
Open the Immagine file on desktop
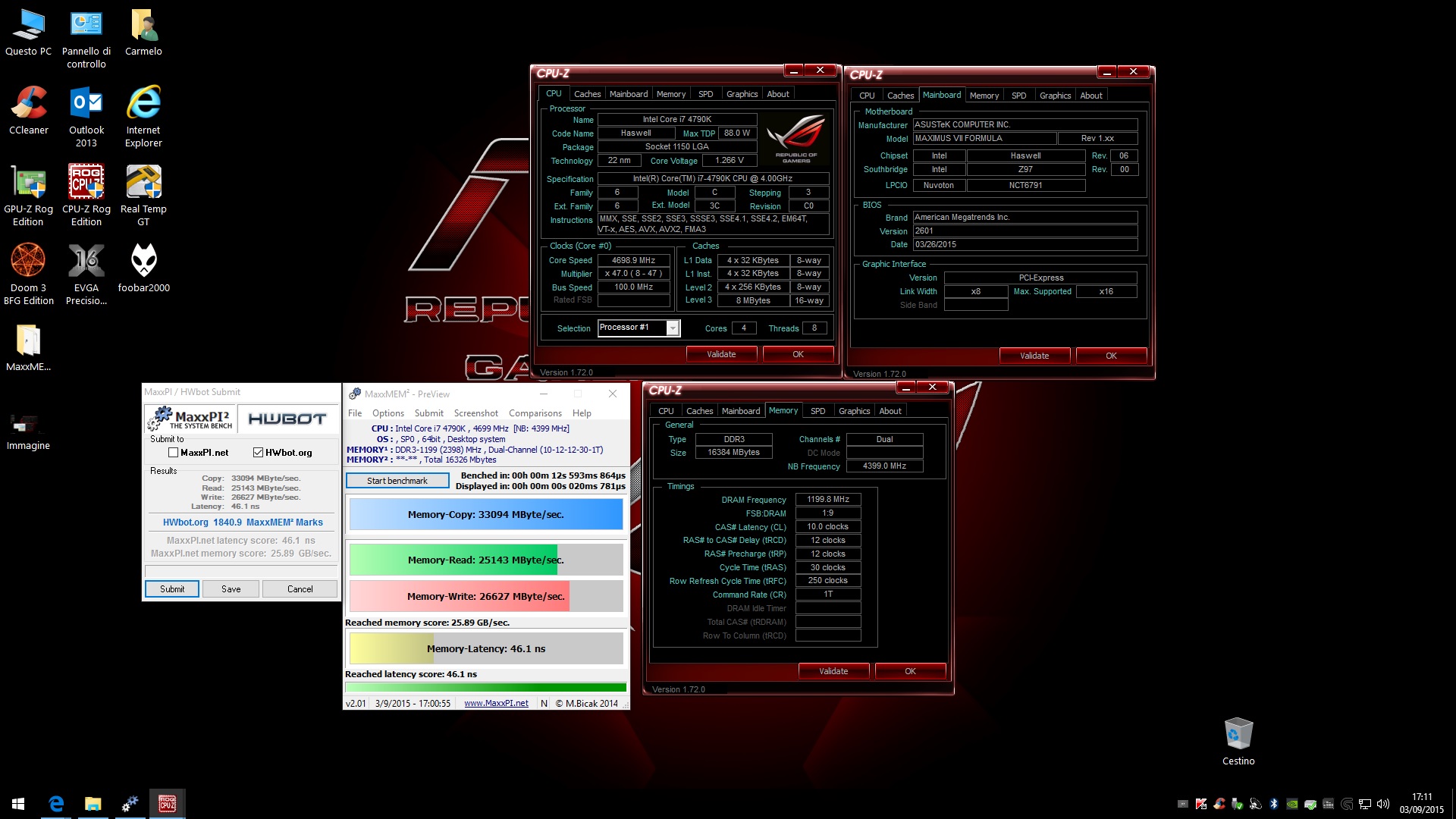tap(29, 431)
